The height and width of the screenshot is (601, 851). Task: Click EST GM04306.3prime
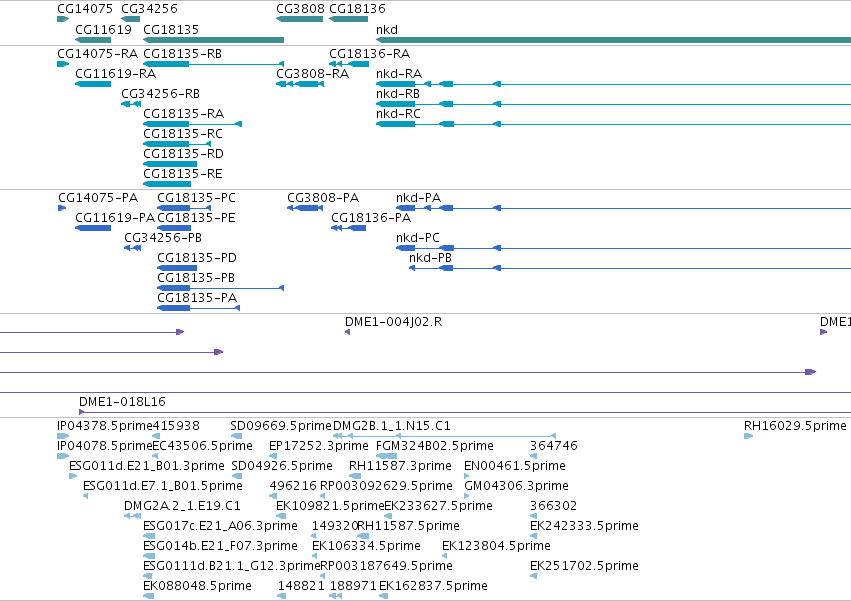pos(467,496)
